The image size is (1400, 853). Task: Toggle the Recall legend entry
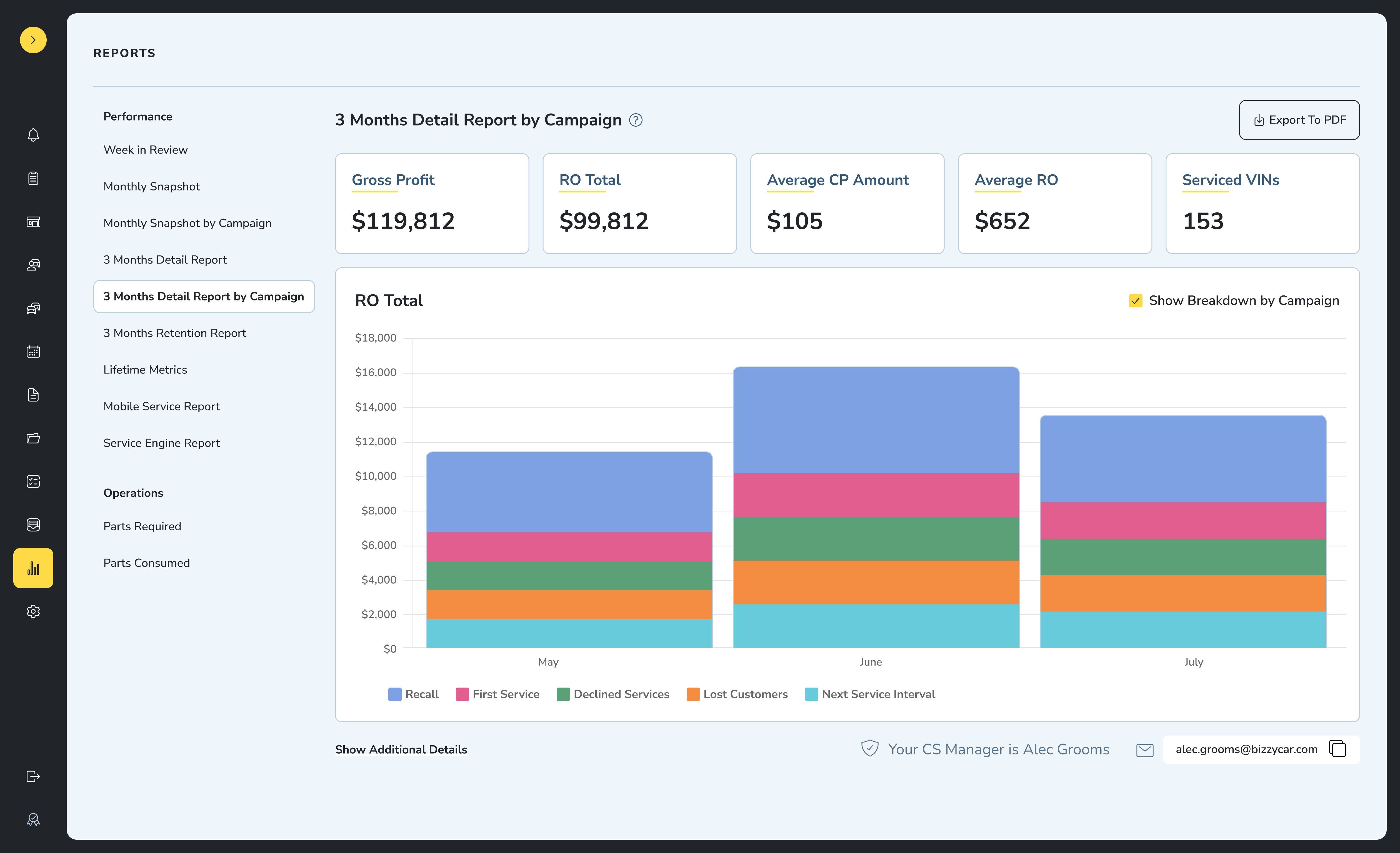click(413, 694)
